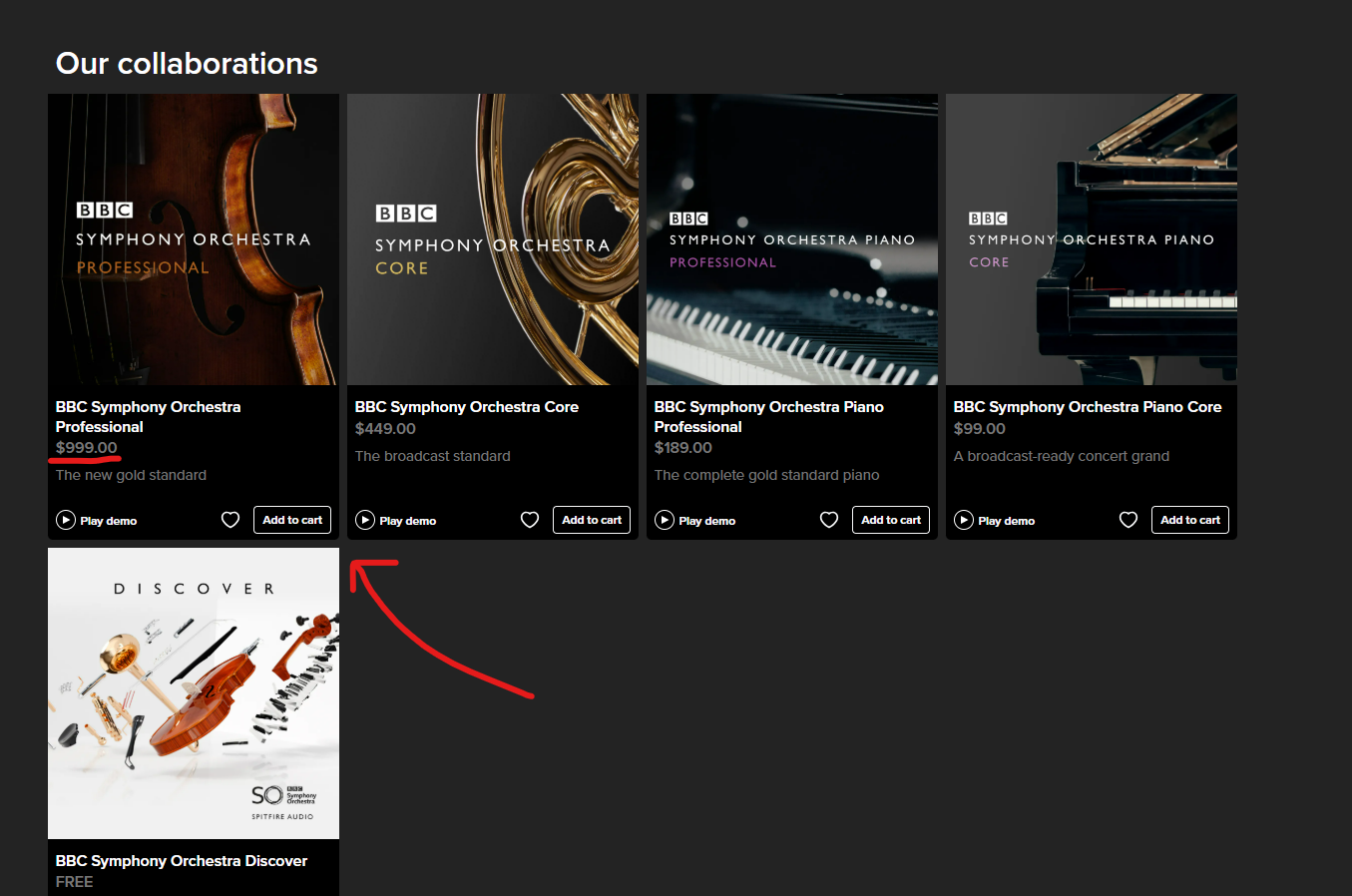Image resolution: width=1352 pixels, height=896 pixels.
Task: Click 'A broadcast-ready concert grand' description
Action: click(1062, 456)
